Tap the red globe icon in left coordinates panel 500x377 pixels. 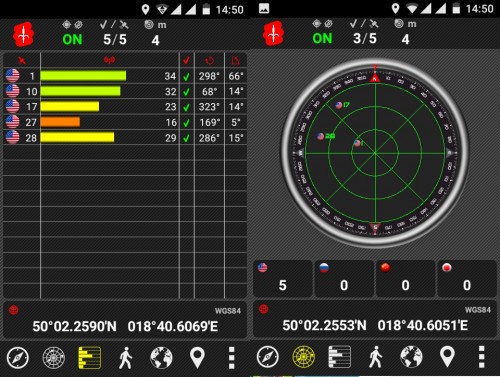click(14, 310)
